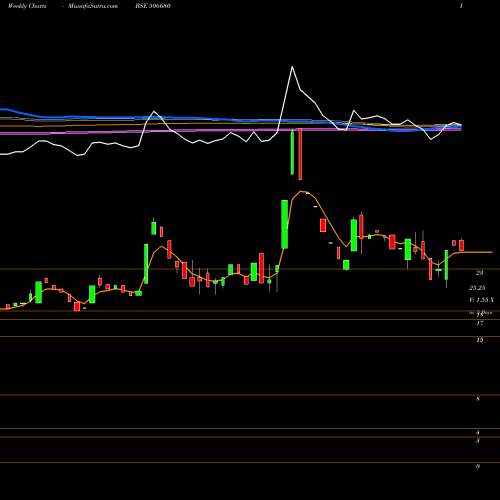Click the '23.25' last price value

pyautogui.click(x=477, y=288)
